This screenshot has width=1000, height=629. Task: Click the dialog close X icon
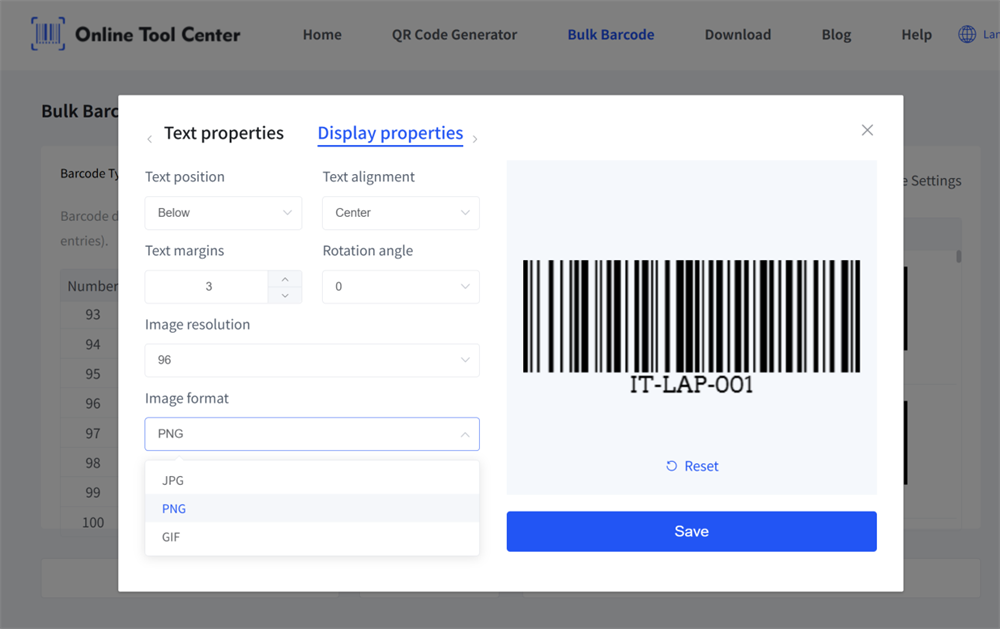coord(867,129)
